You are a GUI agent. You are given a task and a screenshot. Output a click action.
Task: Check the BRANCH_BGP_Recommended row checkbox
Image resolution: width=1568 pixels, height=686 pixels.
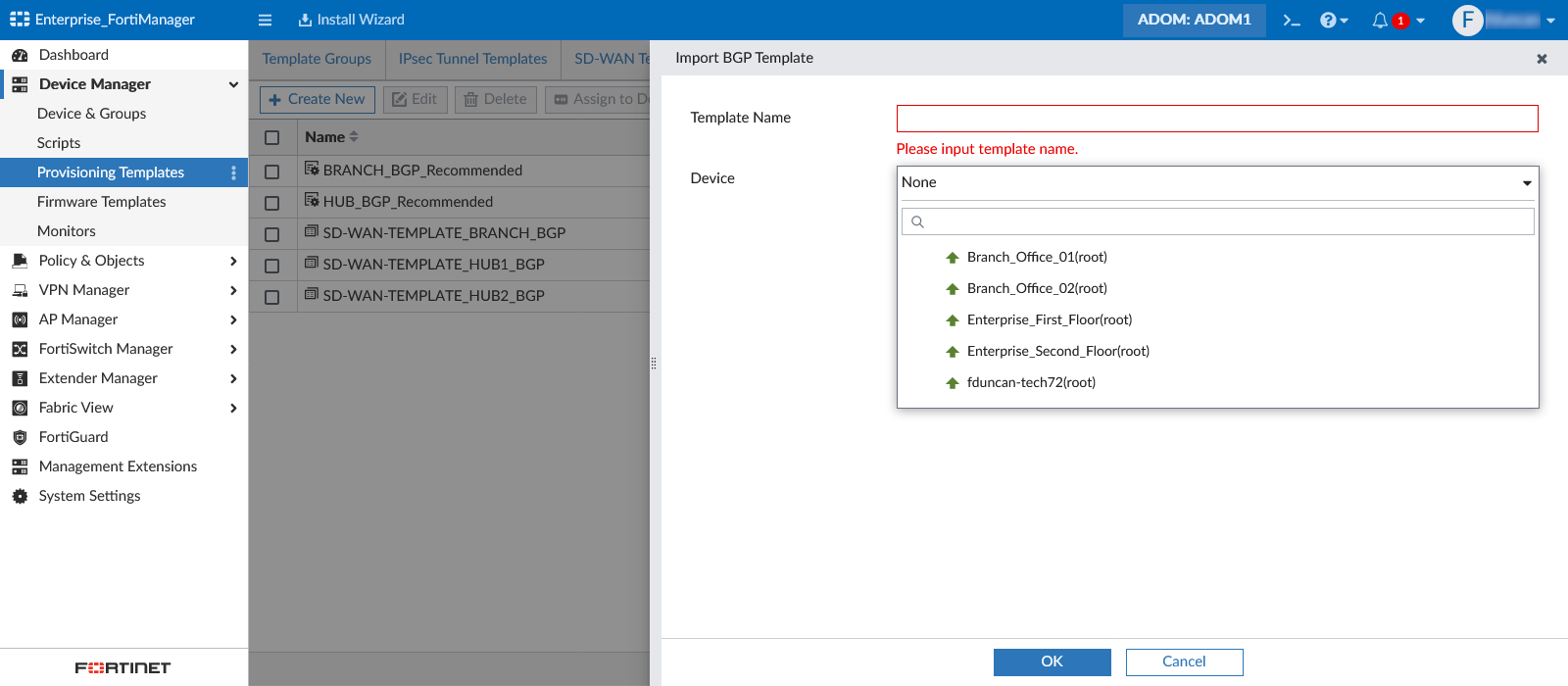pyautogui.click(x=272, y=171)
